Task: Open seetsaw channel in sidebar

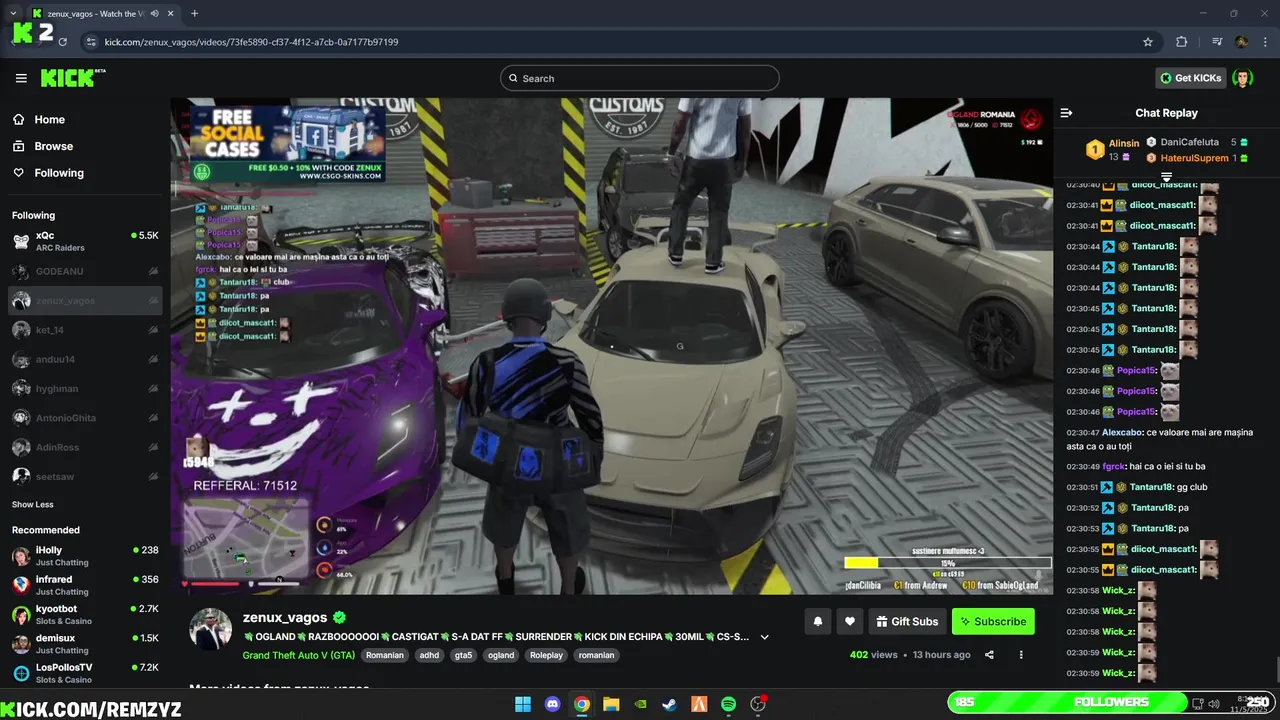Action: (x=85, y=476)
